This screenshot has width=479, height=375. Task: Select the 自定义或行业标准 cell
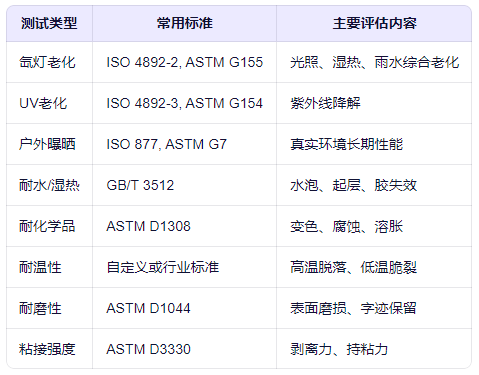[x=184, y=267]
